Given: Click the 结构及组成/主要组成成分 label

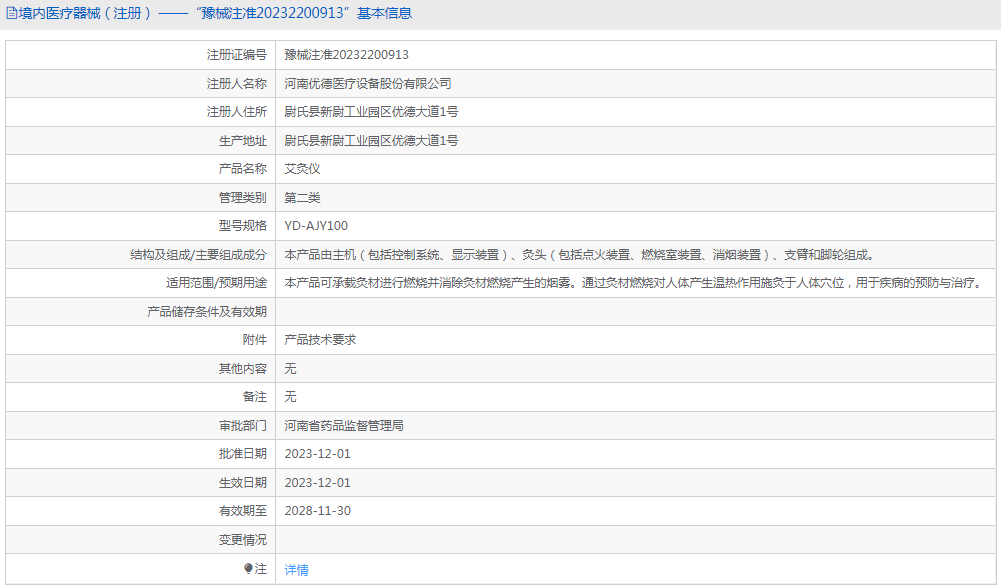Looking at the screenshot, I should click(x=199, y=255).
